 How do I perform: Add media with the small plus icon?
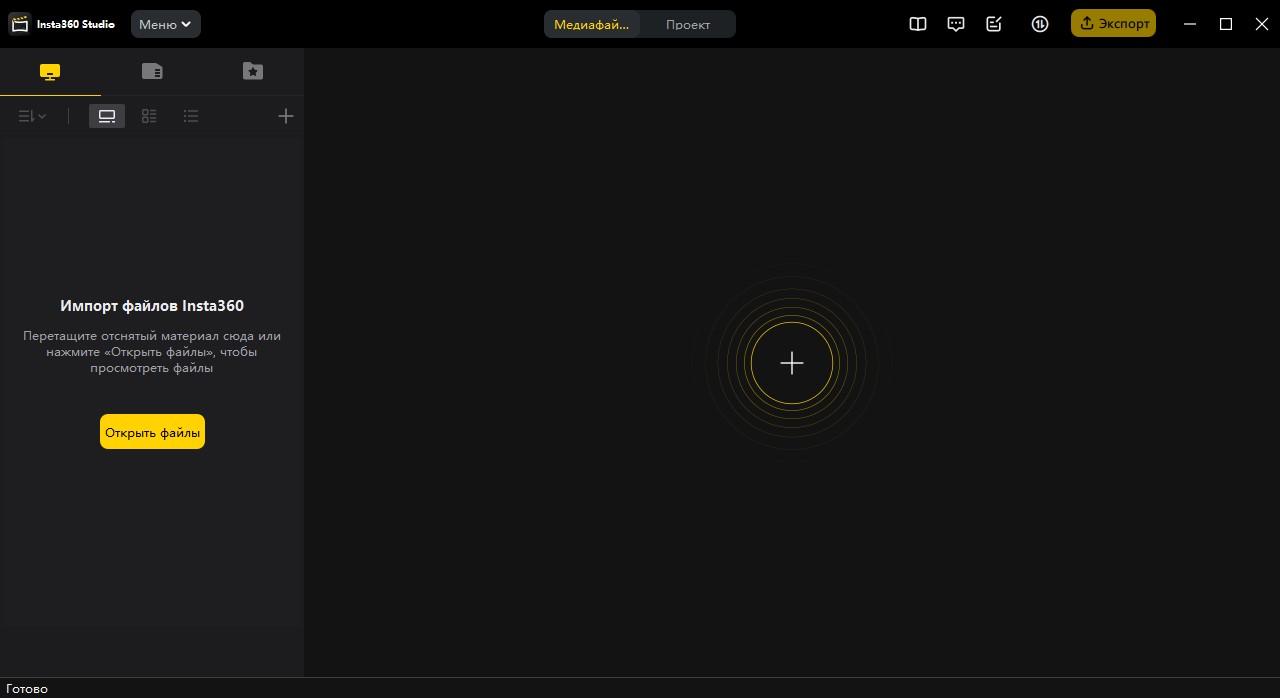[x=286, y=117]
